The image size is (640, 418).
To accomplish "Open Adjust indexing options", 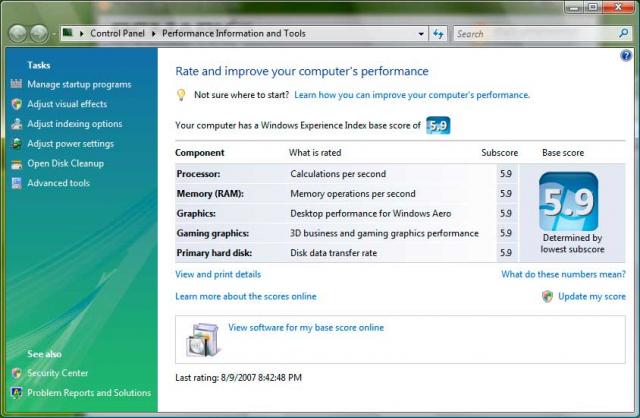I will pos(75,124).
